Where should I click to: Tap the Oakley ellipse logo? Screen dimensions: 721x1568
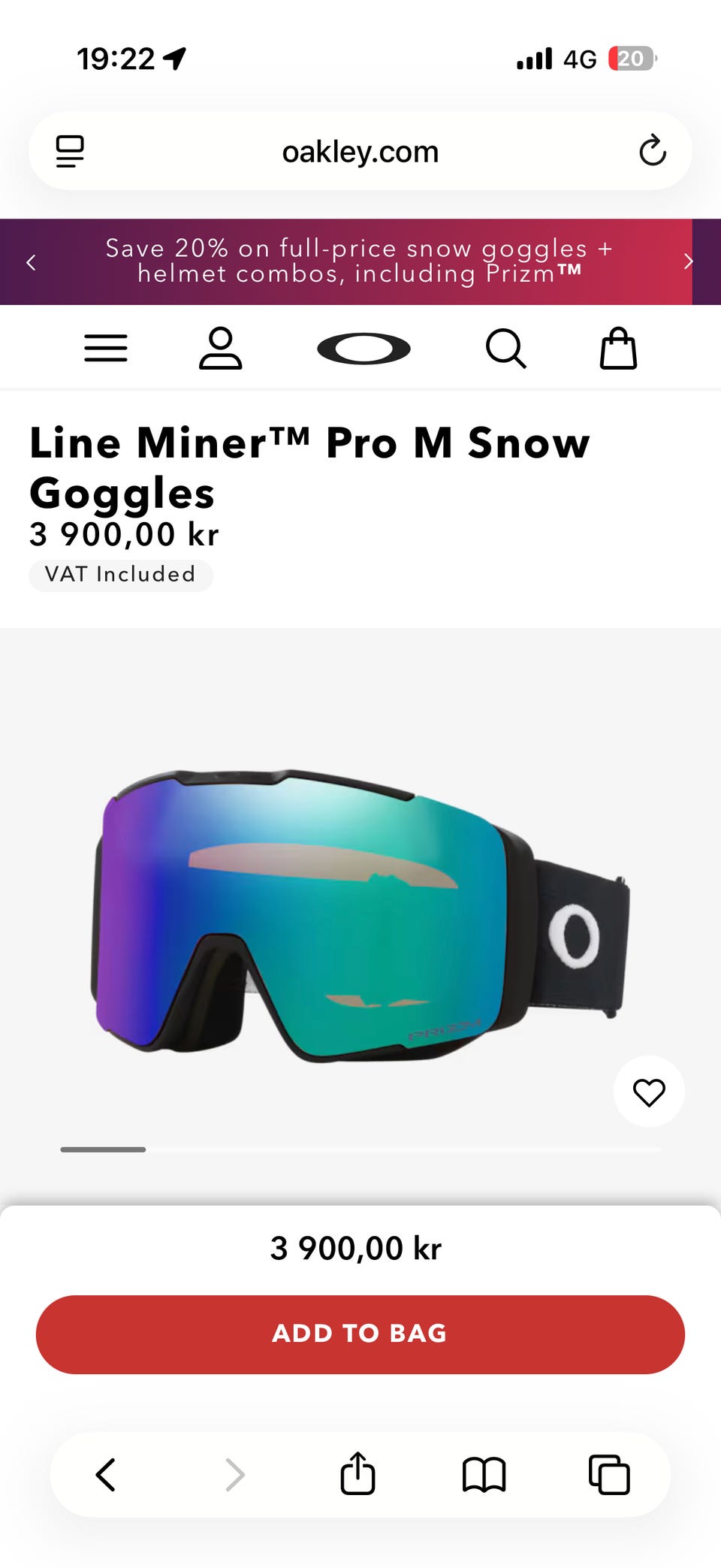(x=364, y=349)
